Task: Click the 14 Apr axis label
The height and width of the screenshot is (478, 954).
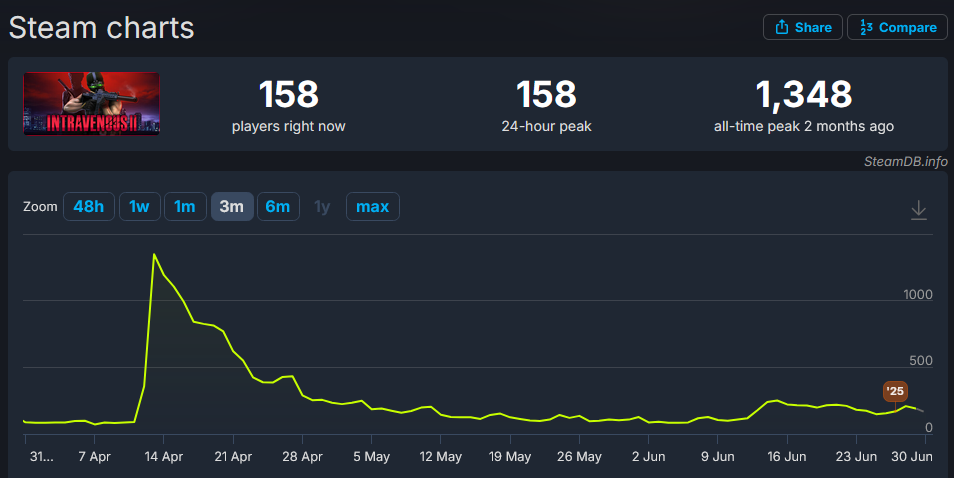Action: (164, 456)
